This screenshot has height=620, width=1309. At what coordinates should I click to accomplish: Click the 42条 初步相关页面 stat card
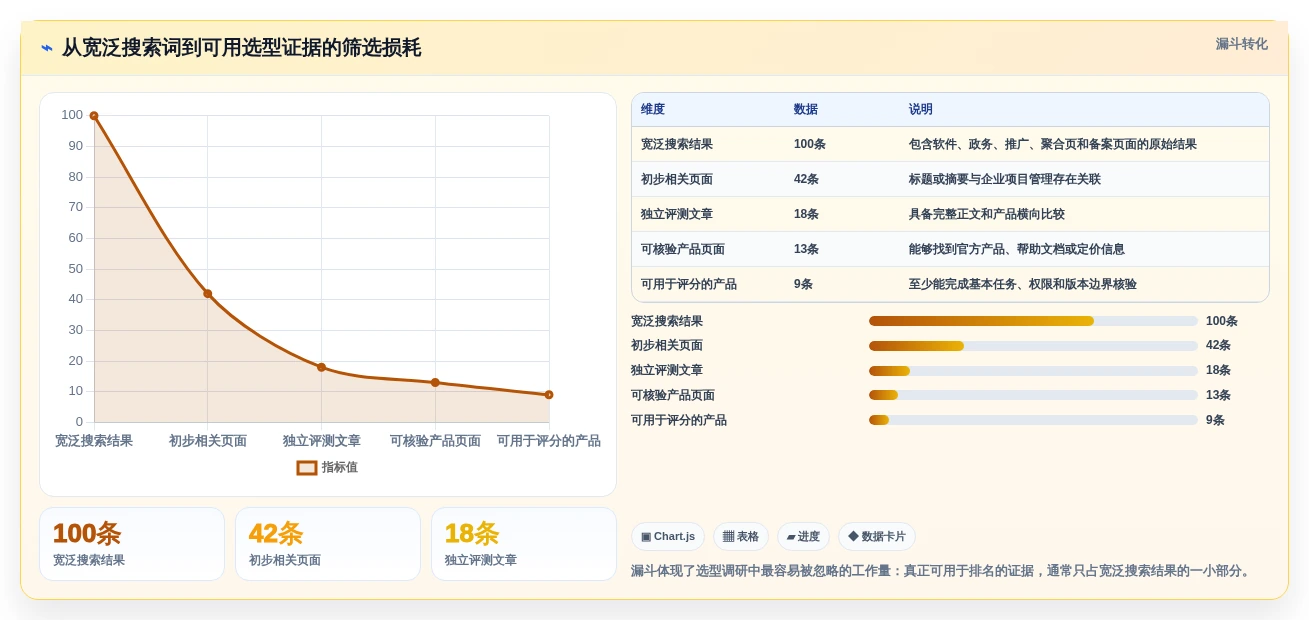(x=328, y=544)
